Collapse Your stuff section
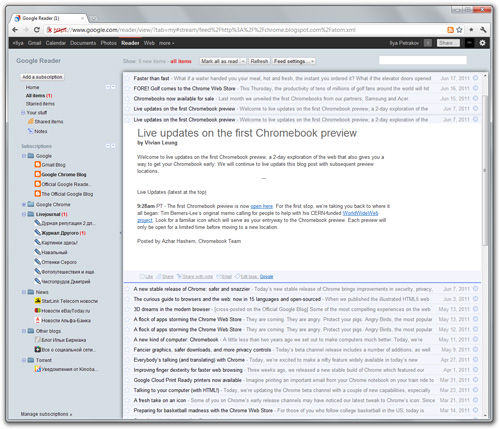The width and height of the screenshot is (500, 429). click(x=23, y=113)
